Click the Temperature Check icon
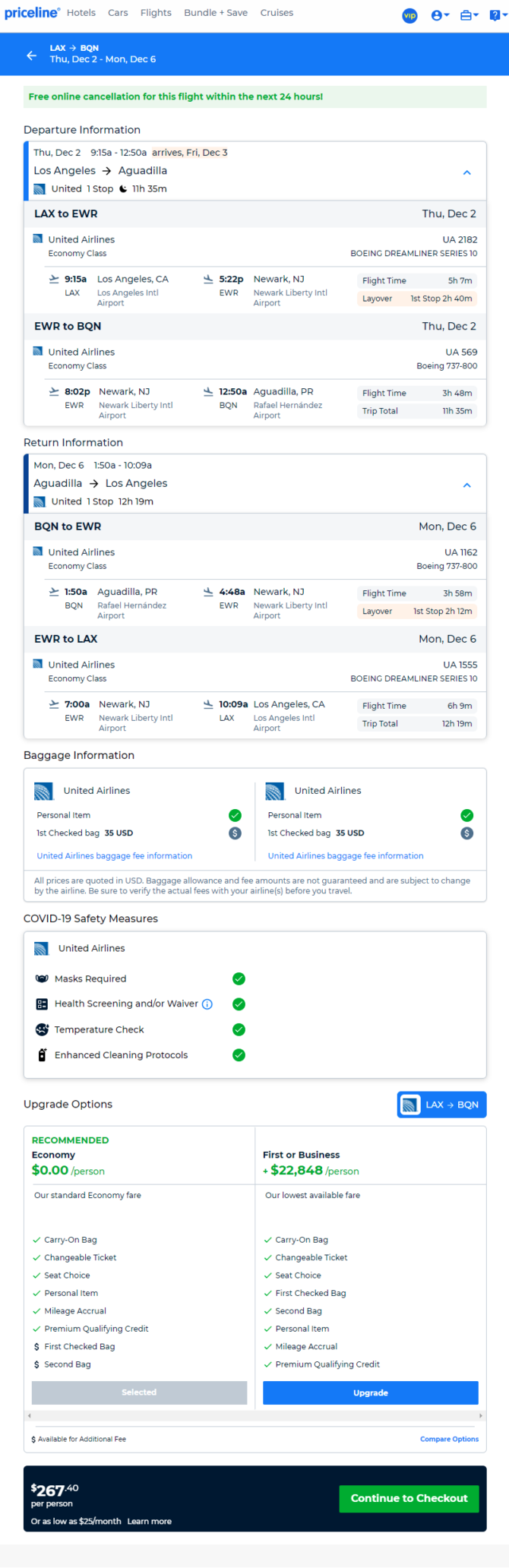This screenshot has height=1568, width=509. pyautogui.click(x=42, y=1029)
